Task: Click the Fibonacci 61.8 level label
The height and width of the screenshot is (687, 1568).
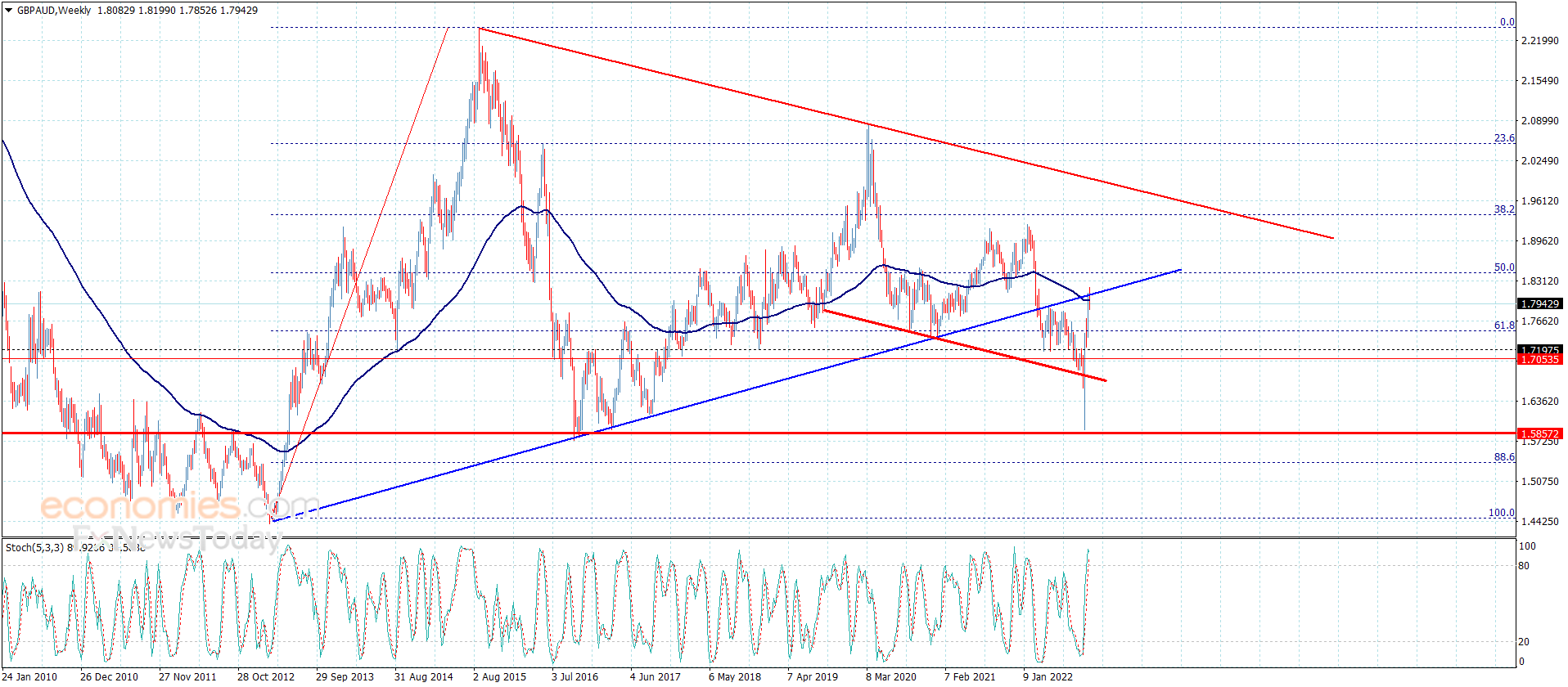Action: pos(1504,326)
